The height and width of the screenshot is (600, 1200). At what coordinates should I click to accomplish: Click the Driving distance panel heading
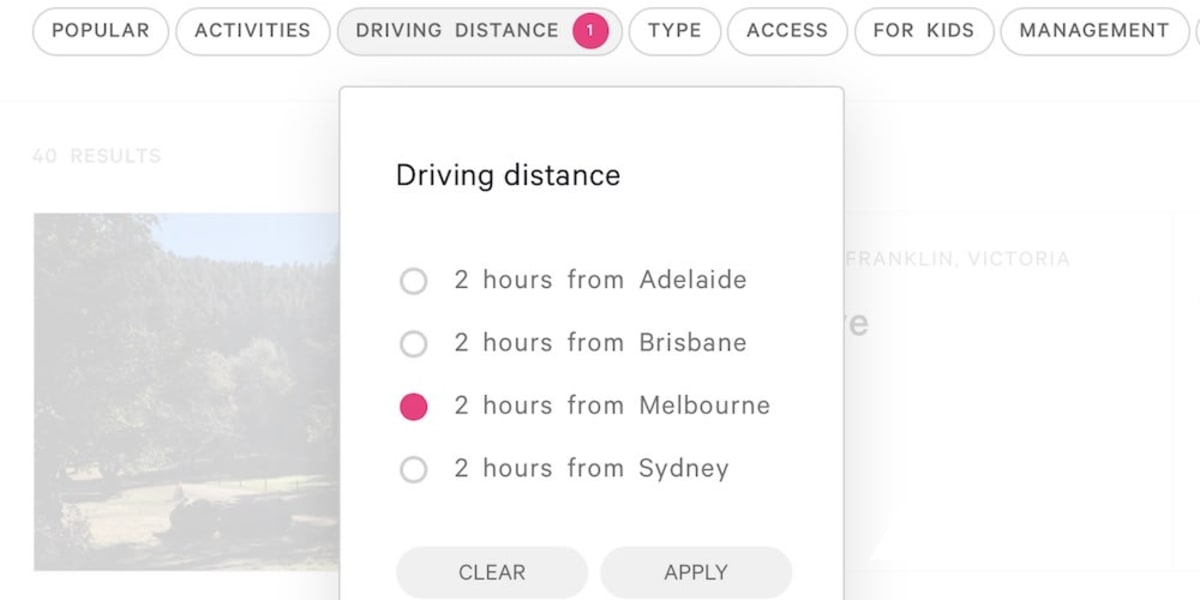pyautogui.click(x=508, y=175)
